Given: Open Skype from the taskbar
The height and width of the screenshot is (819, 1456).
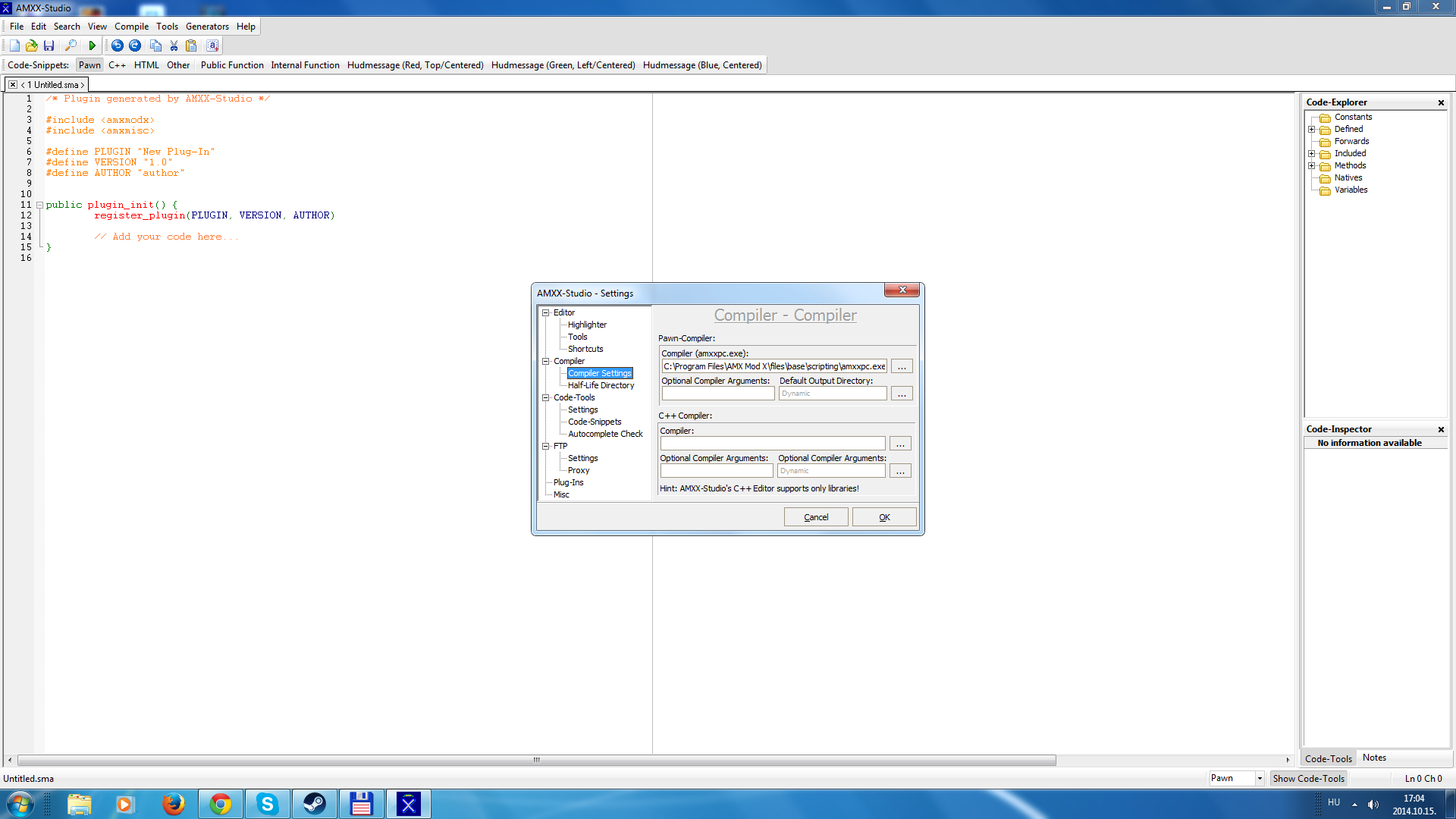Looking at the screenshot, I should click(267, 804).
